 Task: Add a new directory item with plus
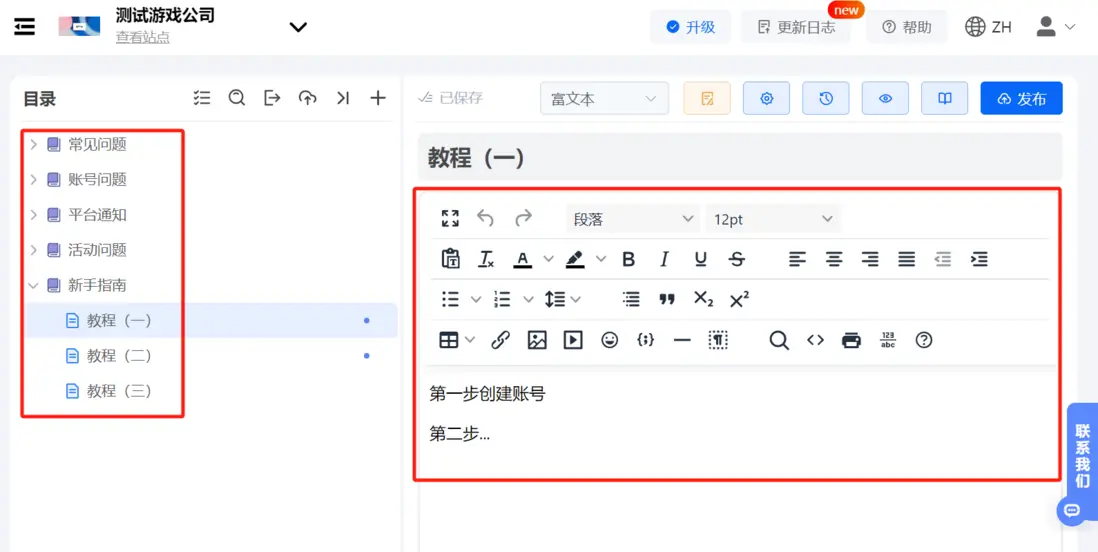378,98
